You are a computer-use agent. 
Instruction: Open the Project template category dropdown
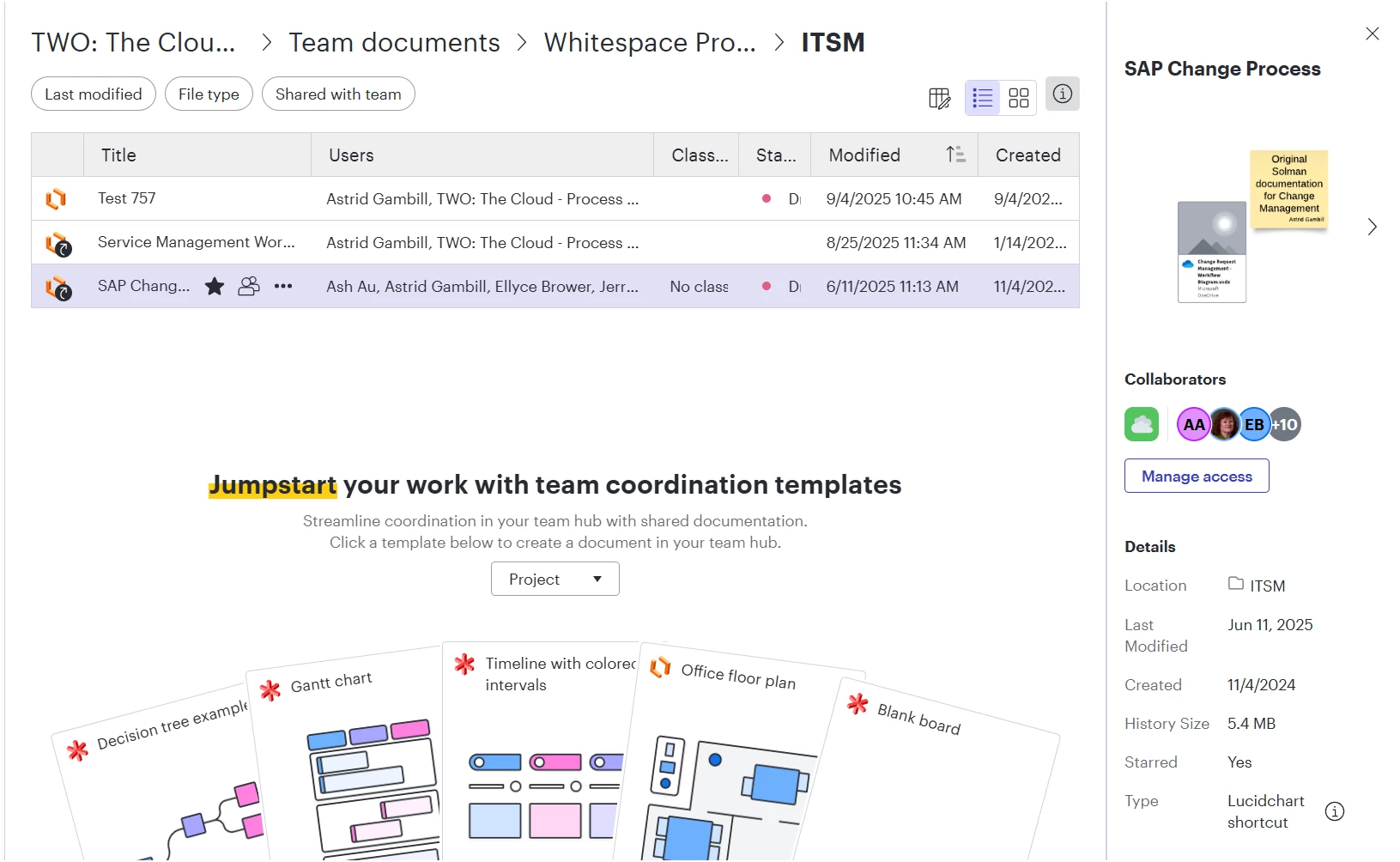(555, 579)
